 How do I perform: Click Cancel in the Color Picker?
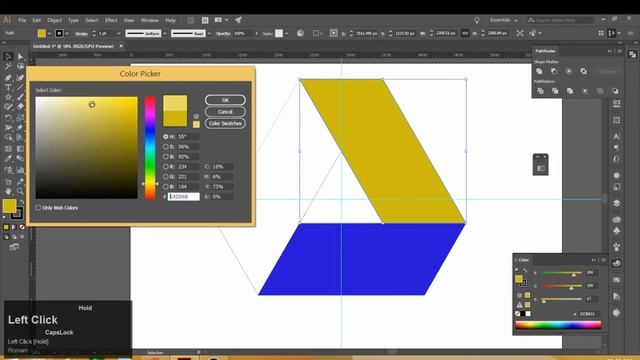[x=225, y=111]
